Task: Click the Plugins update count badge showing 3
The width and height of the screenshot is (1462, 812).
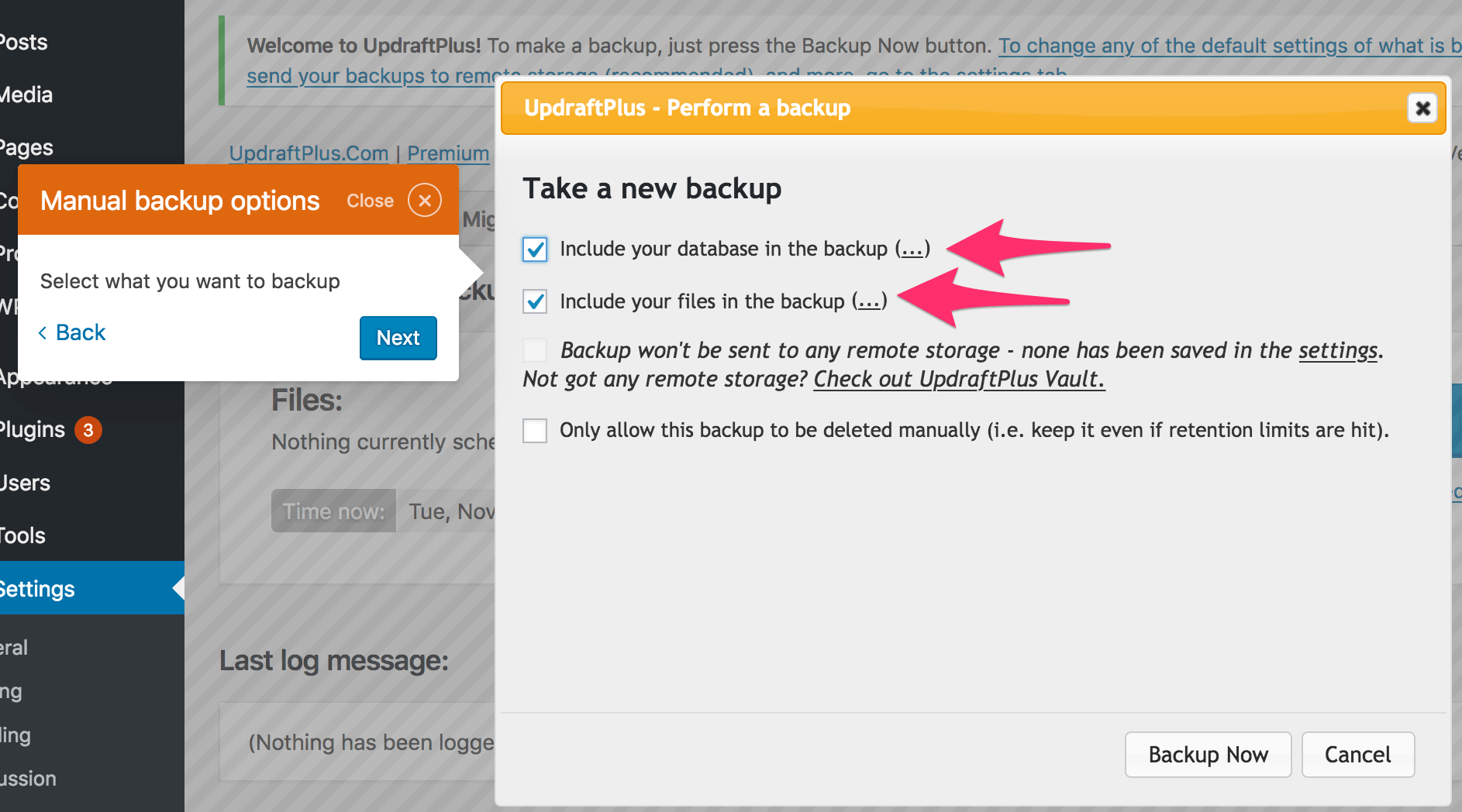Action: coord(88,430)
